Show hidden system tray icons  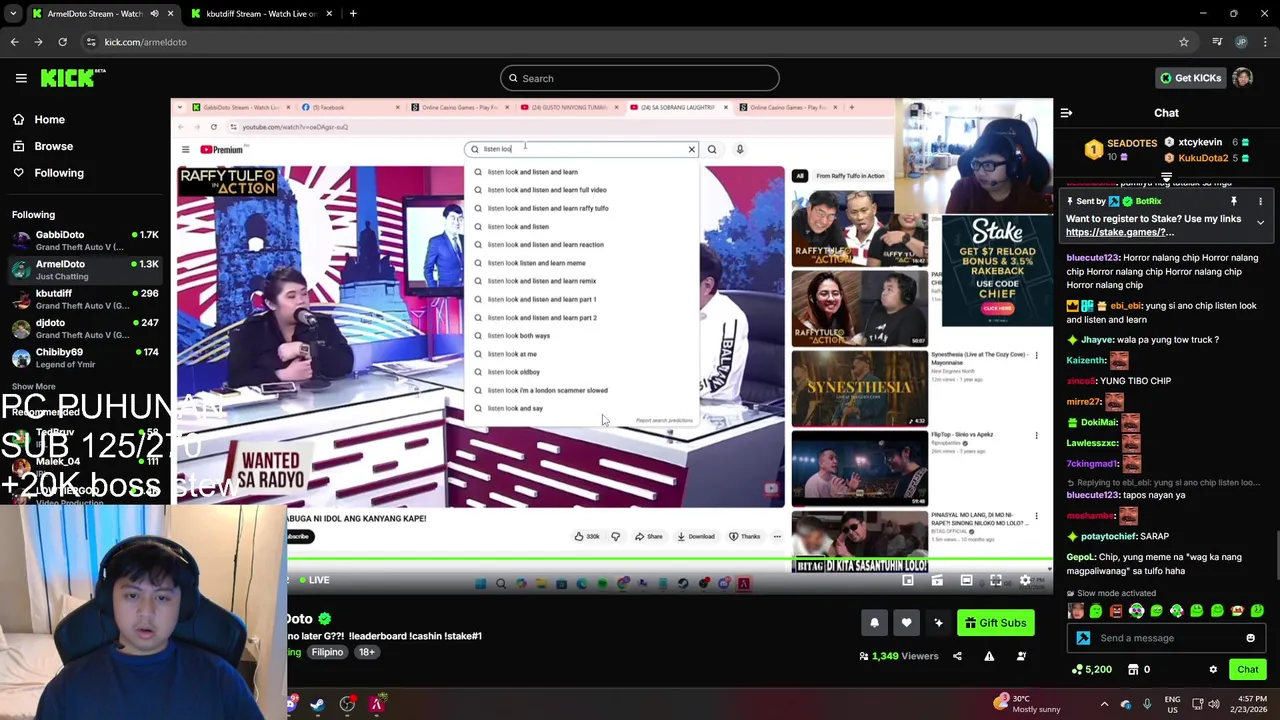pos(1104,704)
